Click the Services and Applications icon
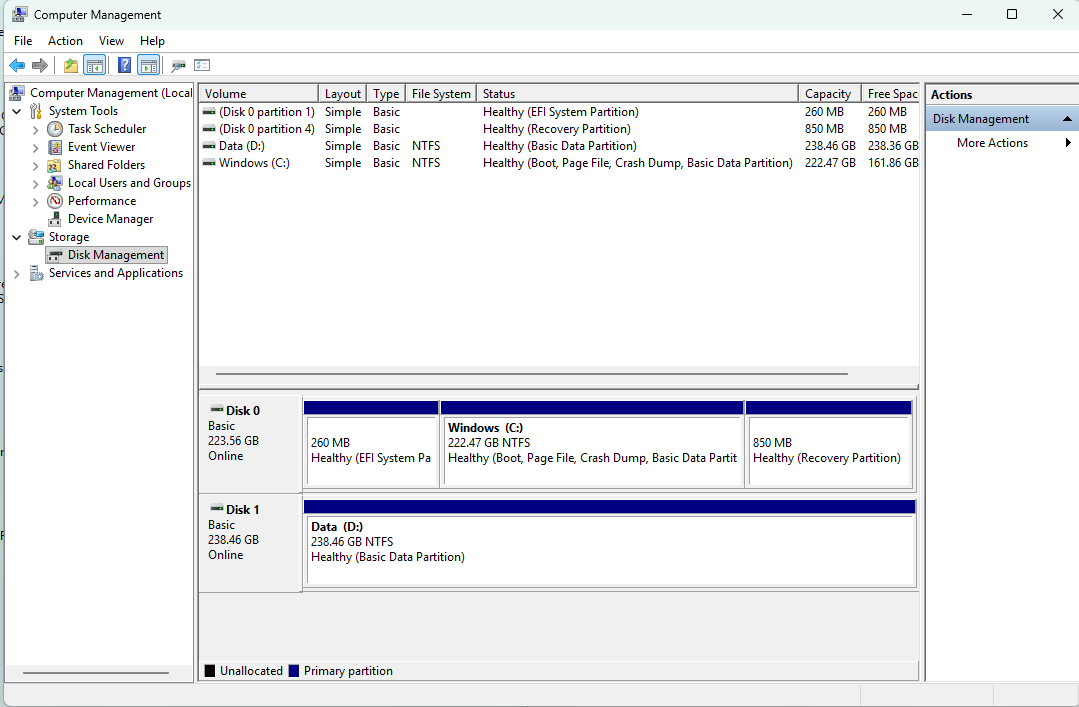Viewport: 1079px width, 707px height. (x=36, y=273)
